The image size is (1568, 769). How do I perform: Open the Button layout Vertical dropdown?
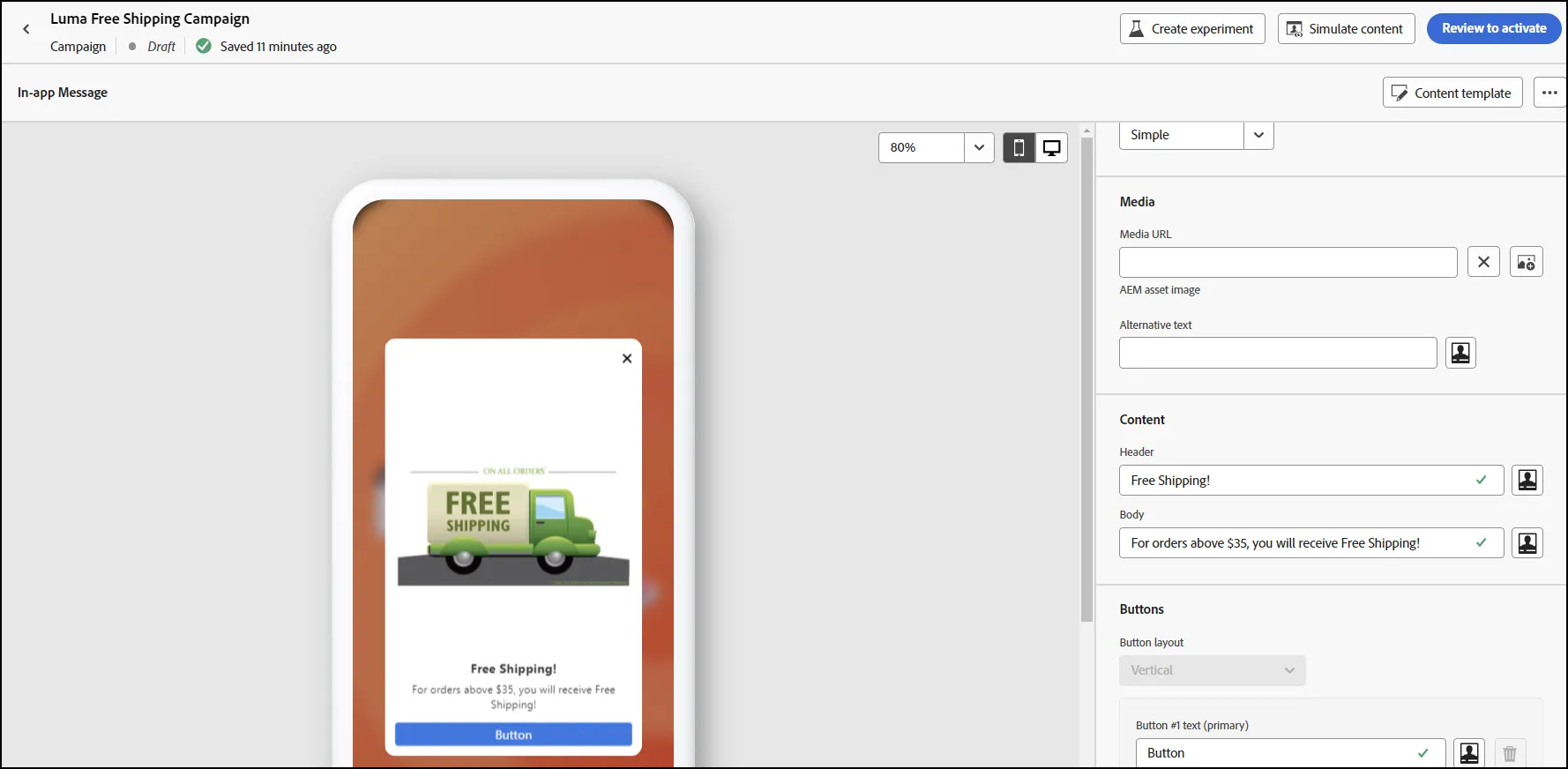coord(1212,670)
